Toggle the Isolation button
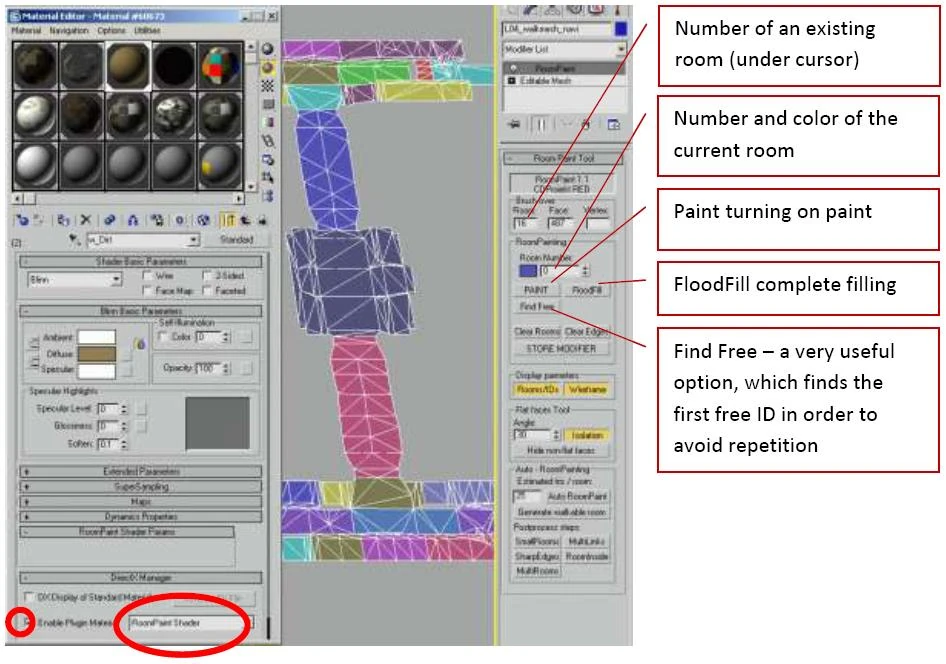 pos(586,435)
